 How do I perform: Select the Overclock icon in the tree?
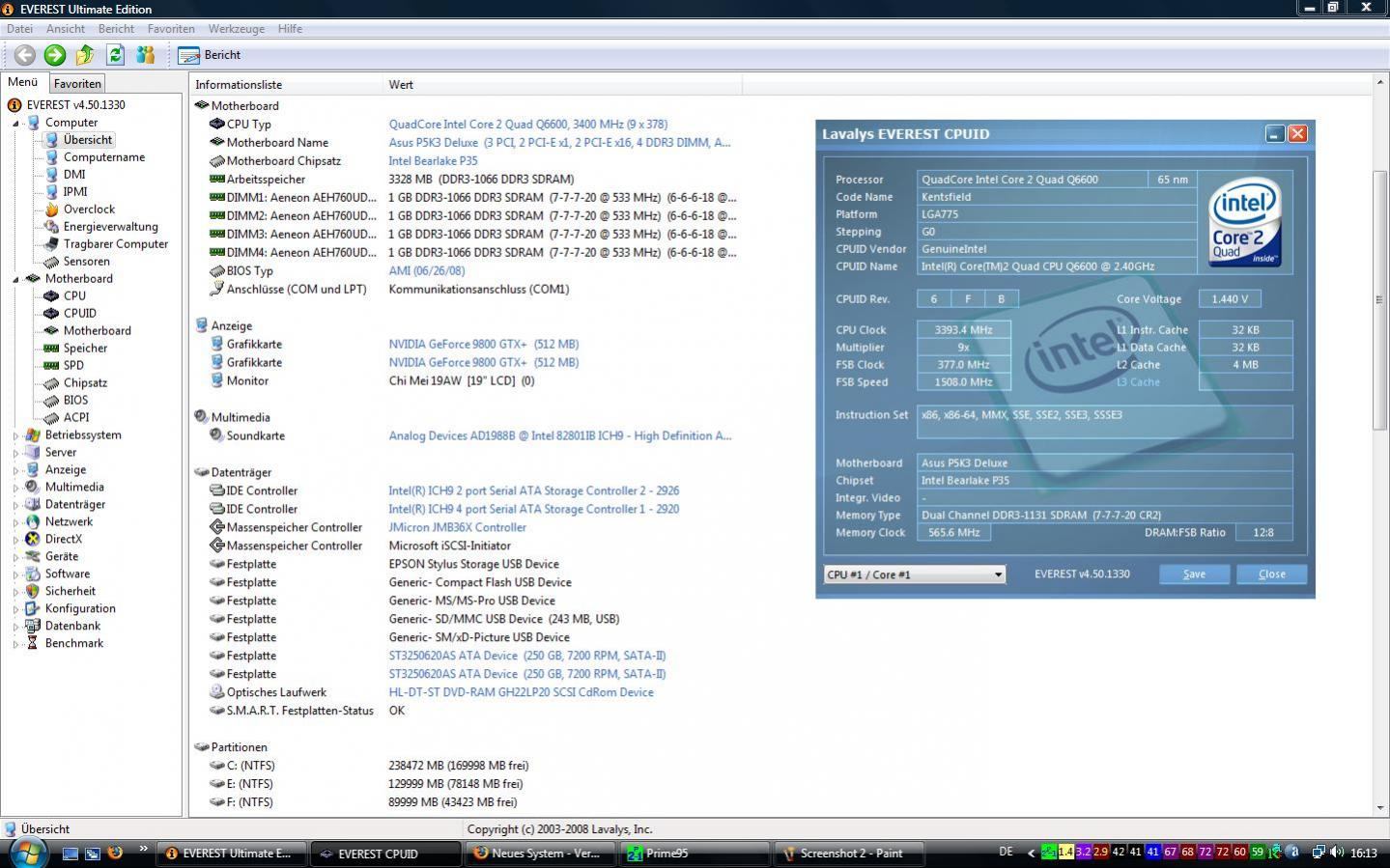51,210
